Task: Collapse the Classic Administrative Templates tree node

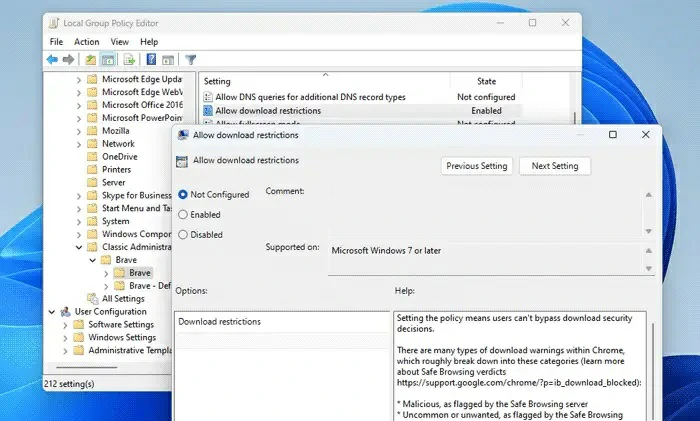Action: (80, 247)
